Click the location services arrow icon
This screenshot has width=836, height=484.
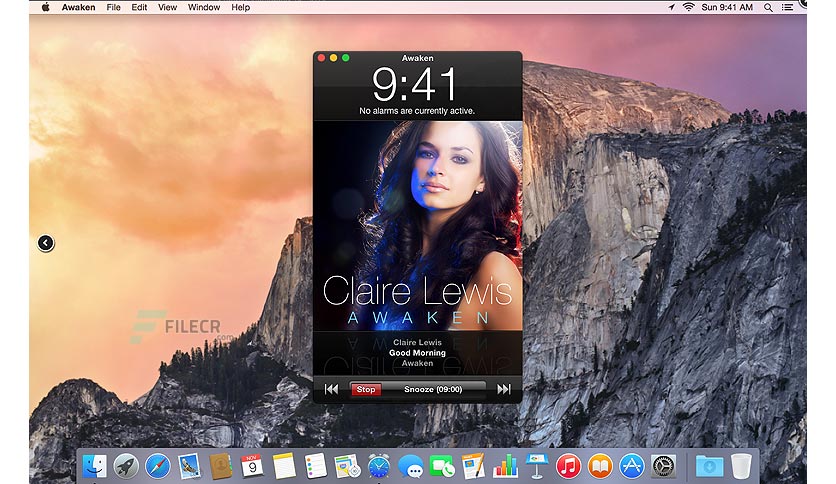[x=671, y=7]
